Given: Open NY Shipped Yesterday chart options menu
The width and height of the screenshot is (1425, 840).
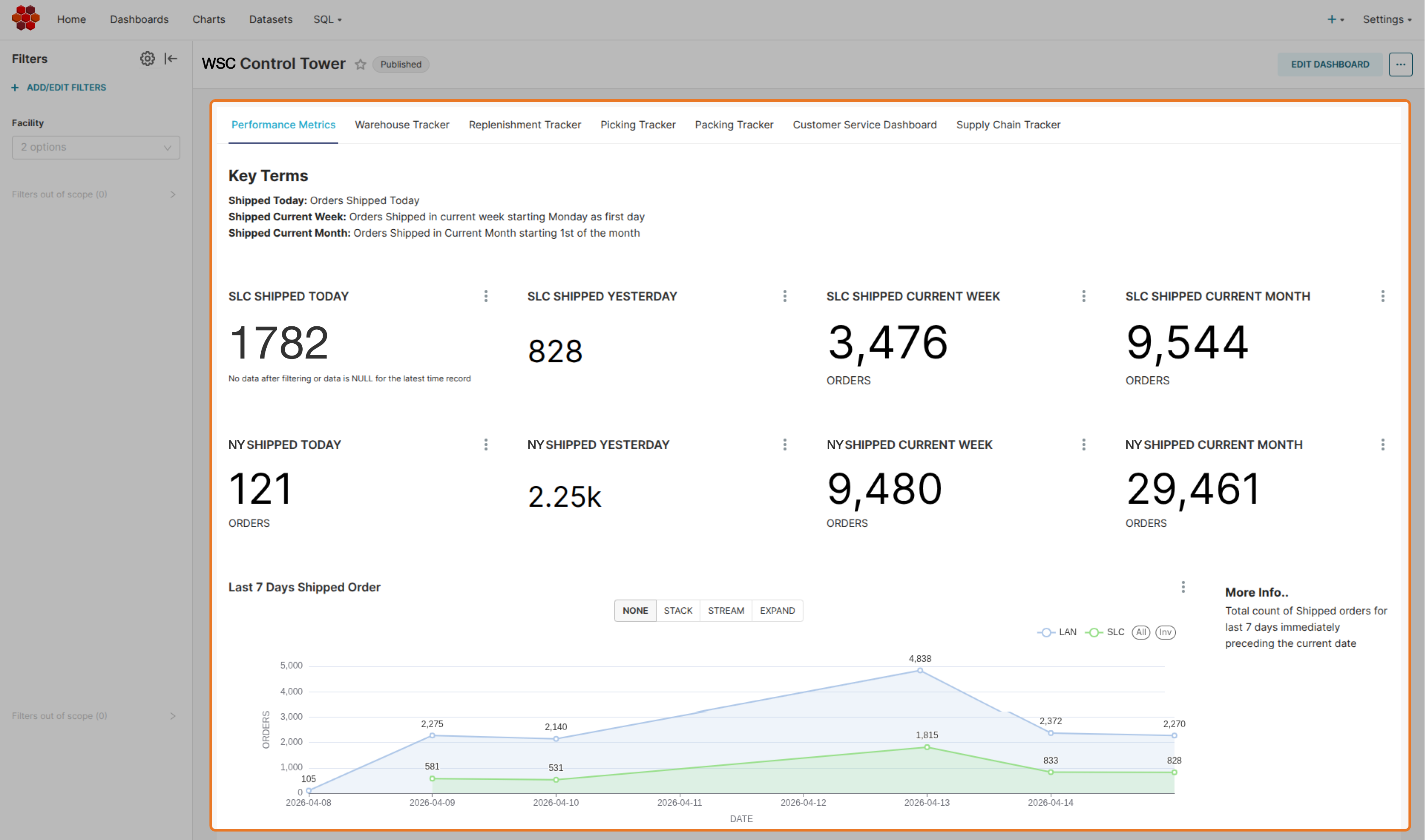Looking at the screenshot, I should 784,444.
